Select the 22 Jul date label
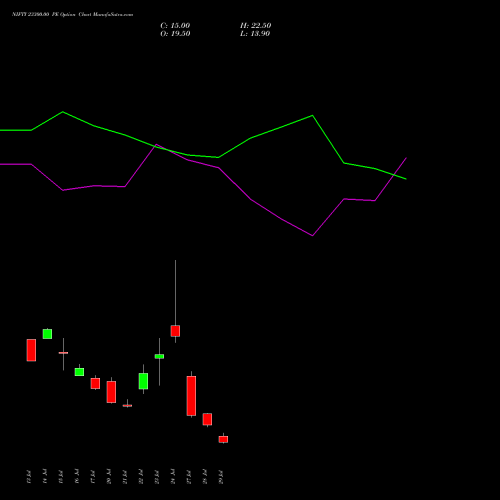Screen dimensions: 500x500 coord(140,477)
